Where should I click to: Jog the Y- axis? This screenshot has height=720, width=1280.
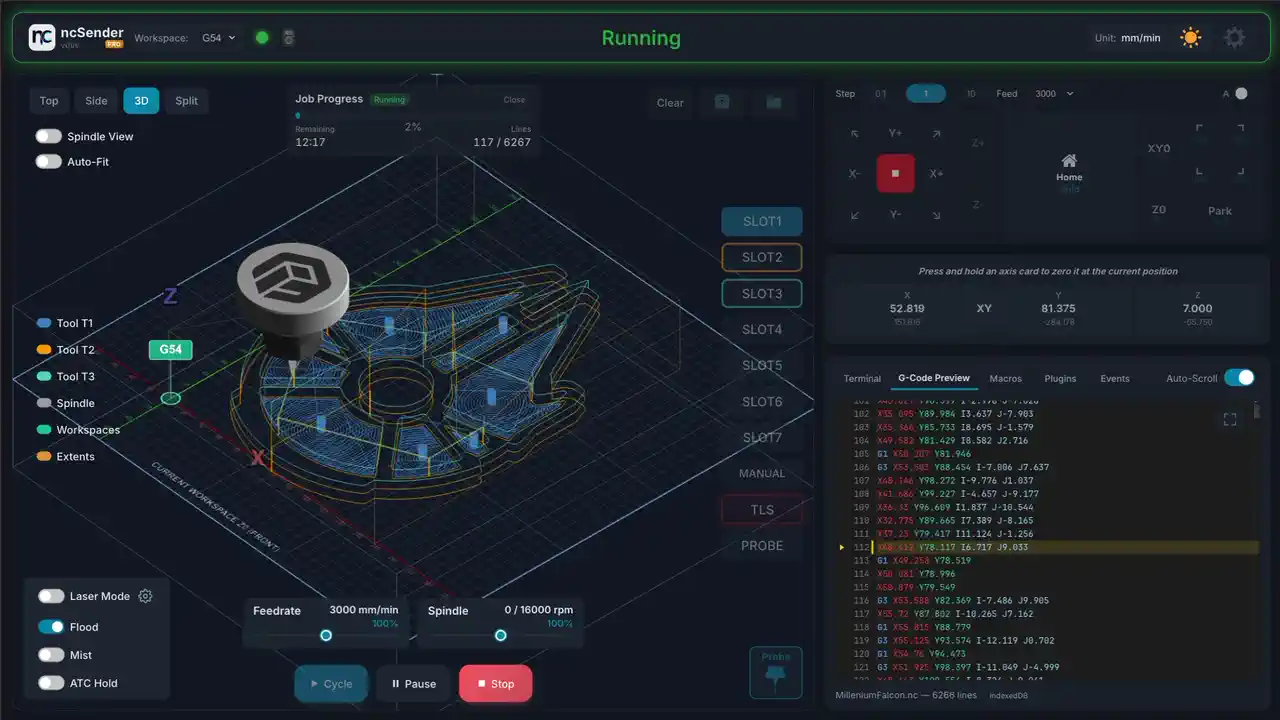pos(895,215)
